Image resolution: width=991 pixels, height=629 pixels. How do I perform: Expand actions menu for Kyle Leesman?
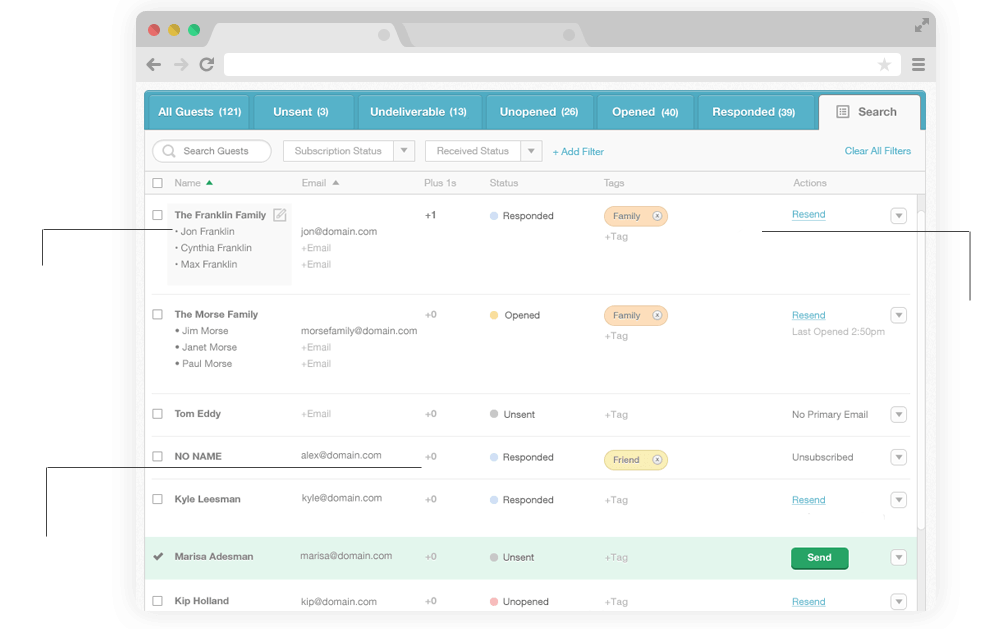[899, 500]
